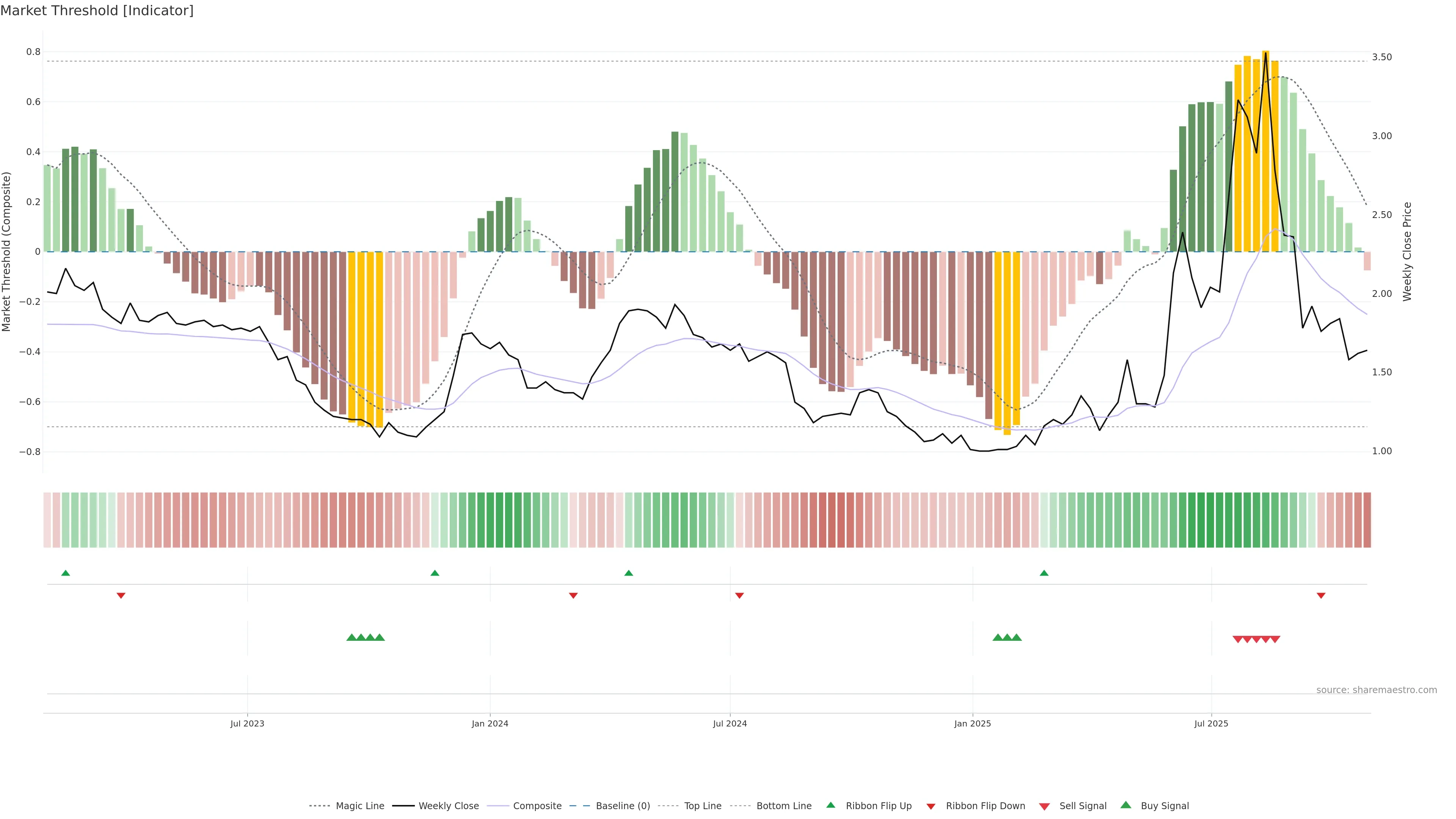Click the Sell Signal legend marker icon
This screenshot has height=819, width=1456.
1045,806
